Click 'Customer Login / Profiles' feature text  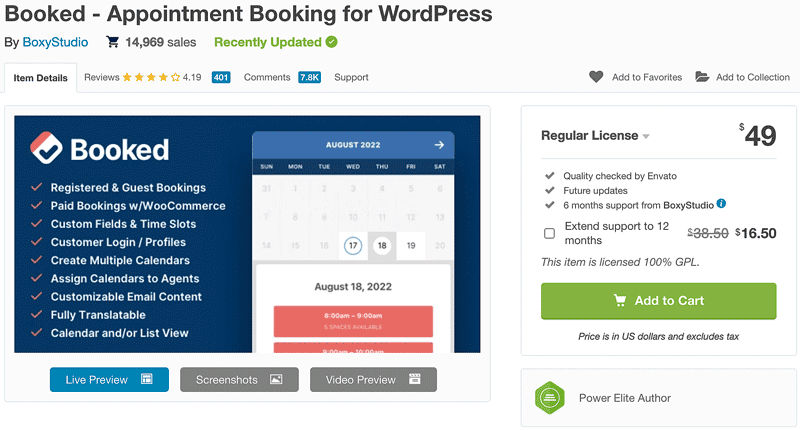[118, 242]
